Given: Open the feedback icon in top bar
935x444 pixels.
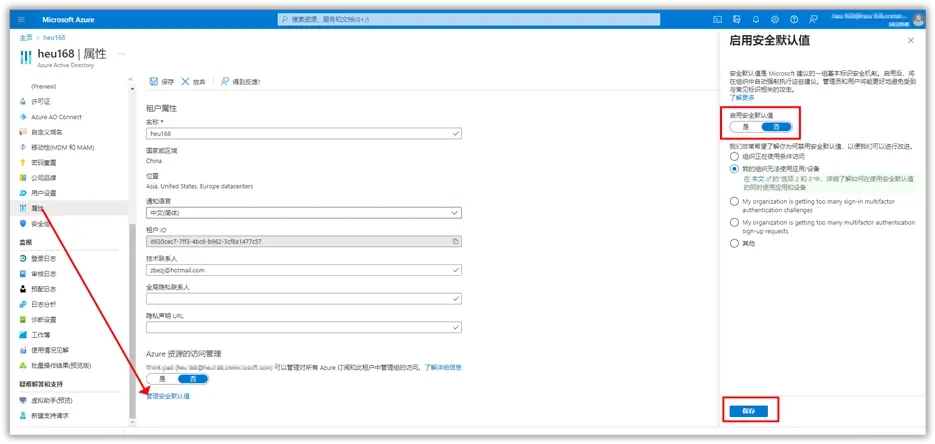Looking at the screenshot, I should (813, 20).
